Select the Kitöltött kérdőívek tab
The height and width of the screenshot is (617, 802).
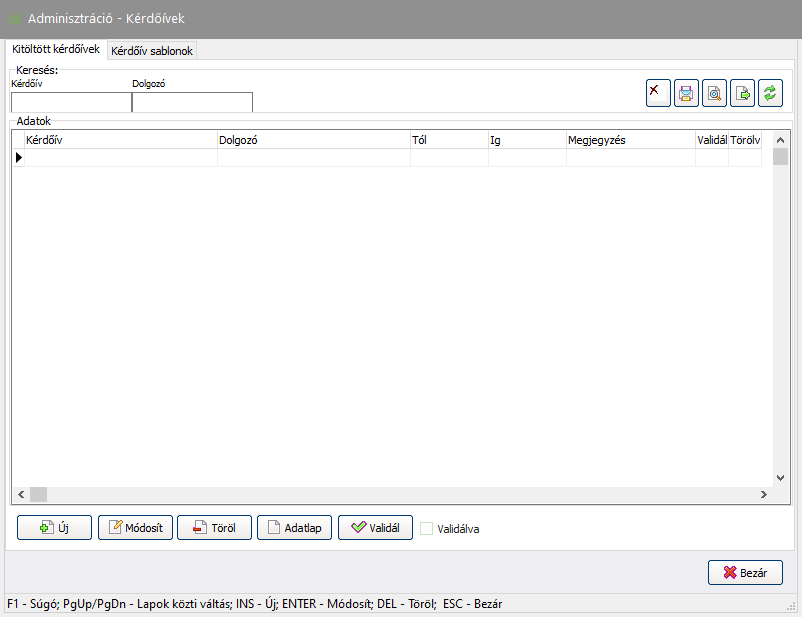coord(56,49)
